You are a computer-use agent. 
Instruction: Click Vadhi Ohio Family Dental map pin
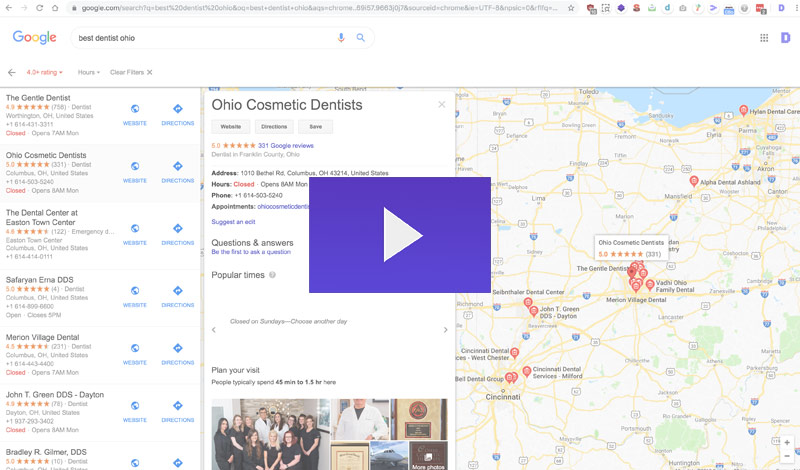click(649, 285)
